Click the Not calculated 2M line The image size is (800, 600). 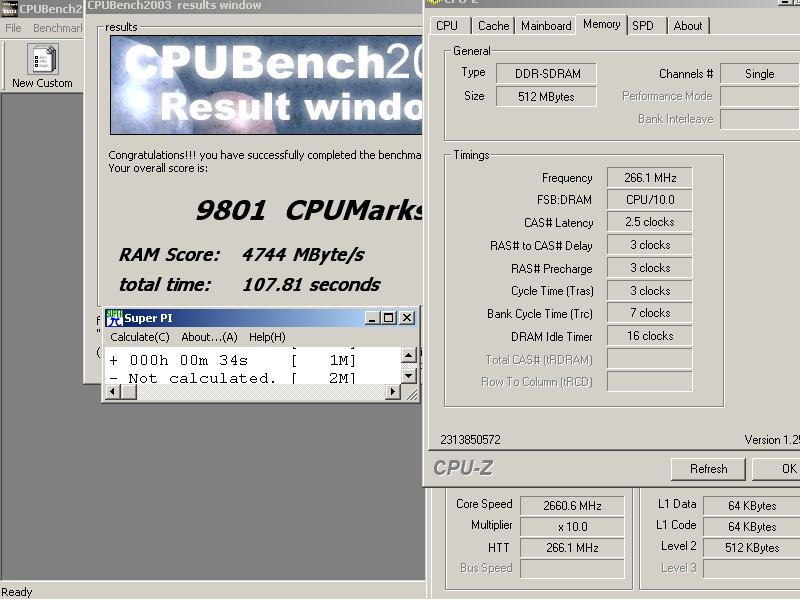click(x=232, y=378)
